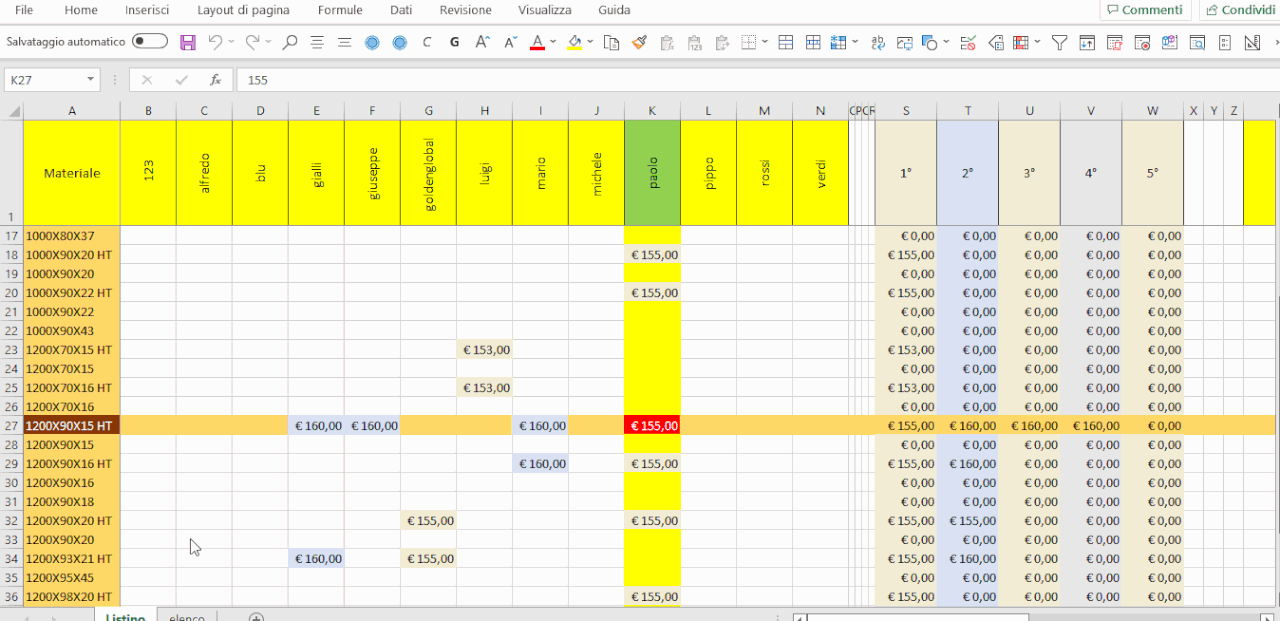Screen dimensions: 1280x621
Task: Click the picture placeholder icon in toolbar
Action: click(x=905, y=42)
